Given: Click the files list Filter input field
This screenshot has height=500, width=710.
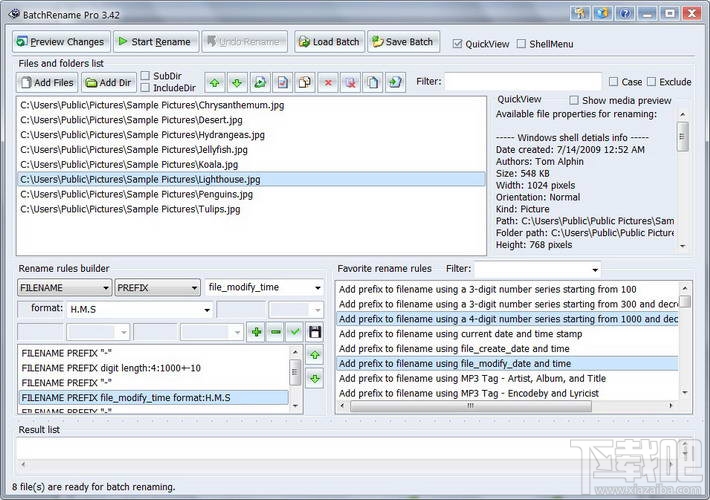Looking at the screenshot, I should [523, 82].
